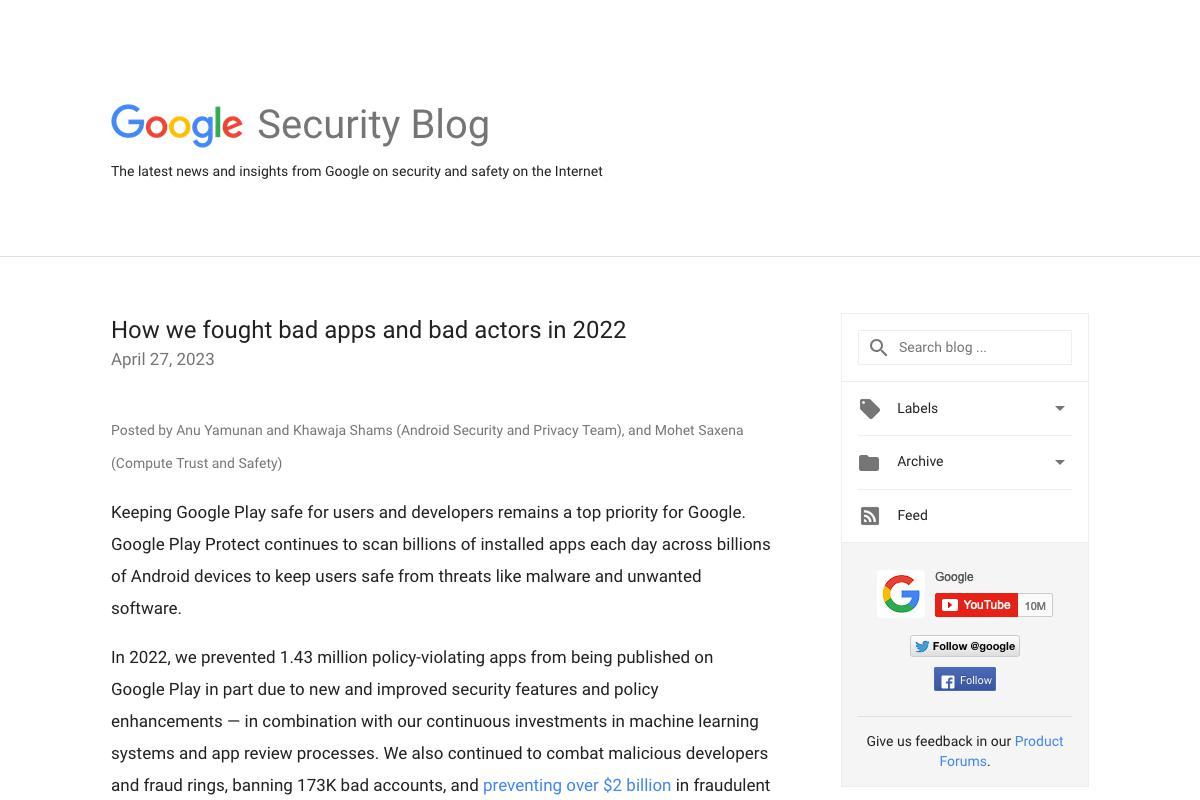This screenshot has width=1200, height=800.
Task: Expand the Archive dropdown arrow
Action: click(1060, 462)
